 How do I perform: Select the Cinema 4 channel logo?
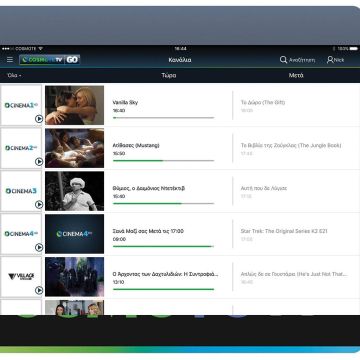point(21,234)
